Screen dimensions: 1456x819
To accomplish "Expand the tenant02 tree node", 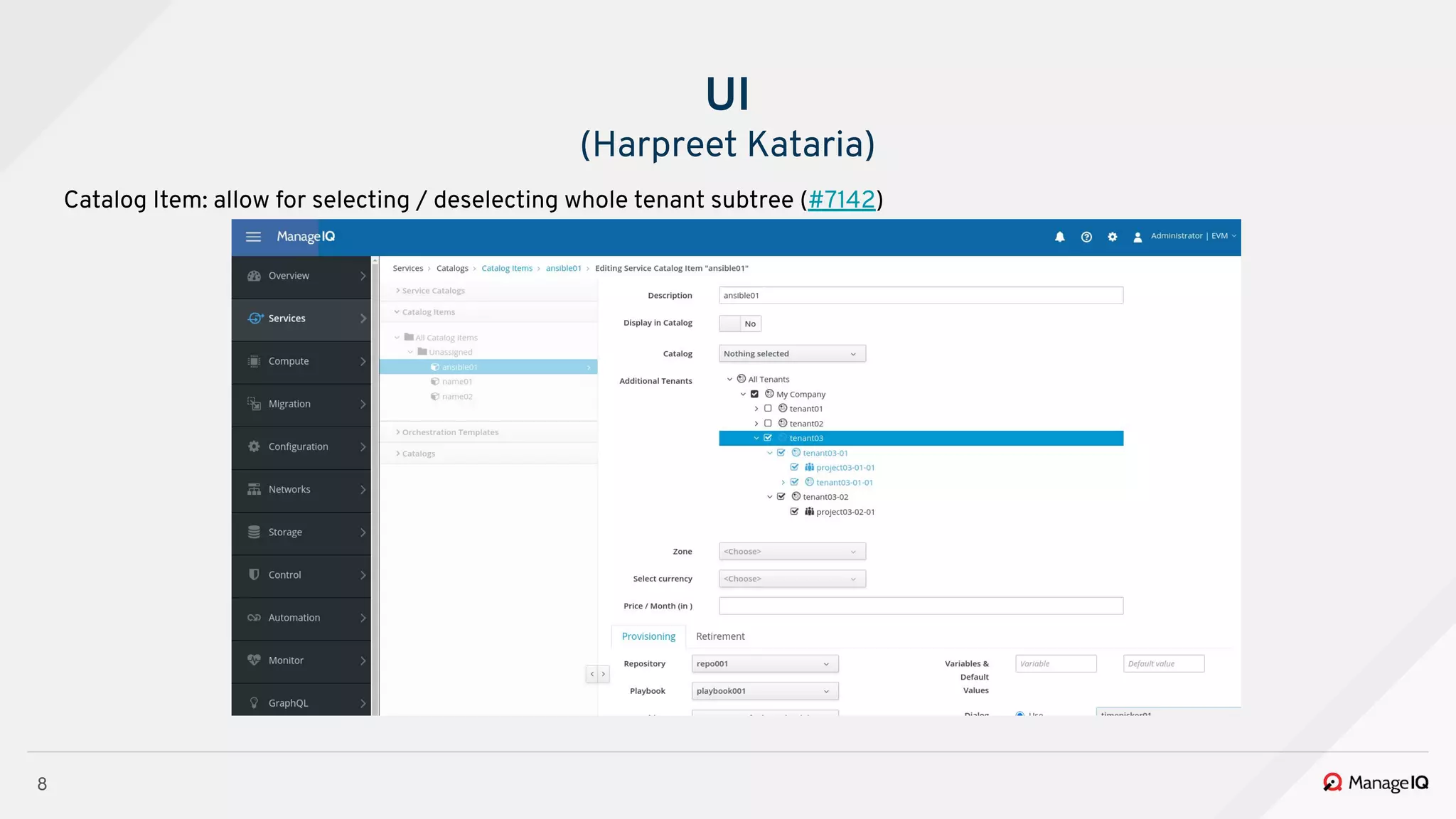I will [x=756, y=424].
